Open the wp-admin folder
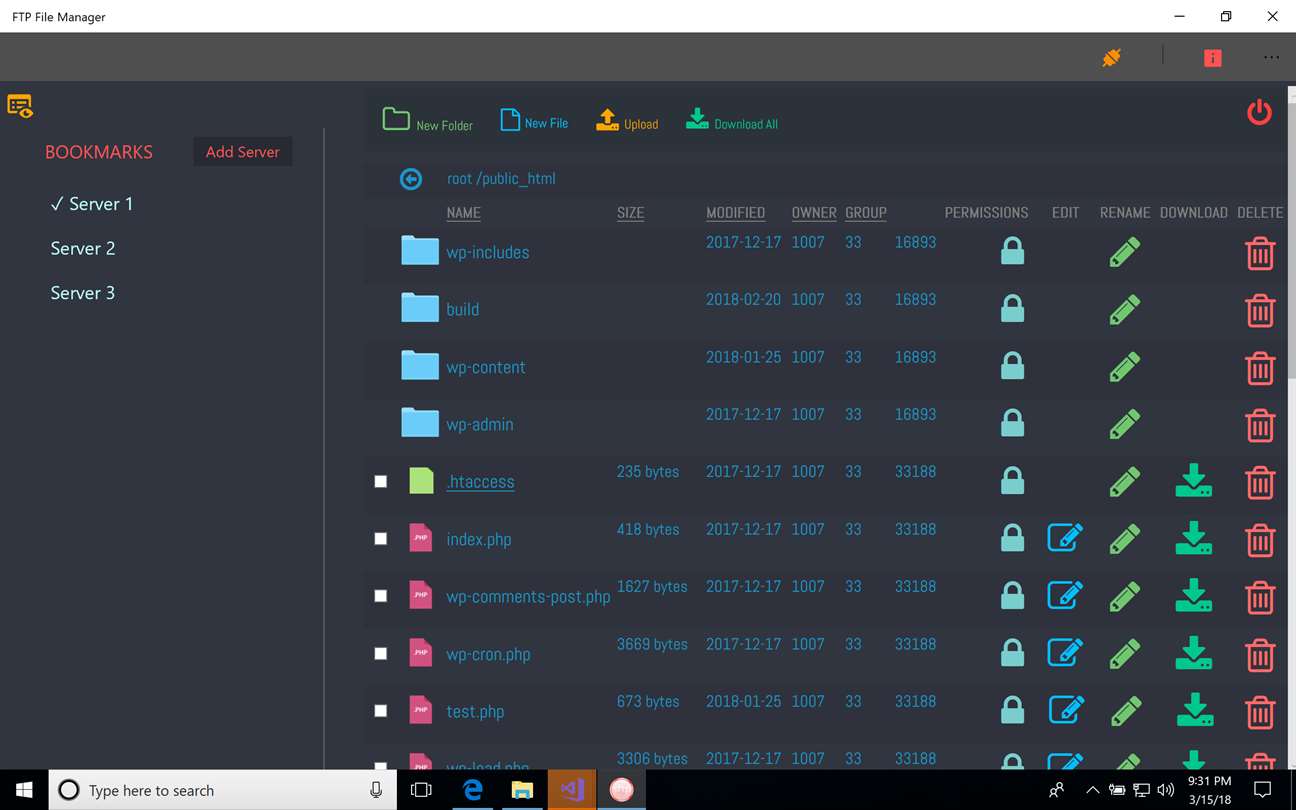 [480, 424]
